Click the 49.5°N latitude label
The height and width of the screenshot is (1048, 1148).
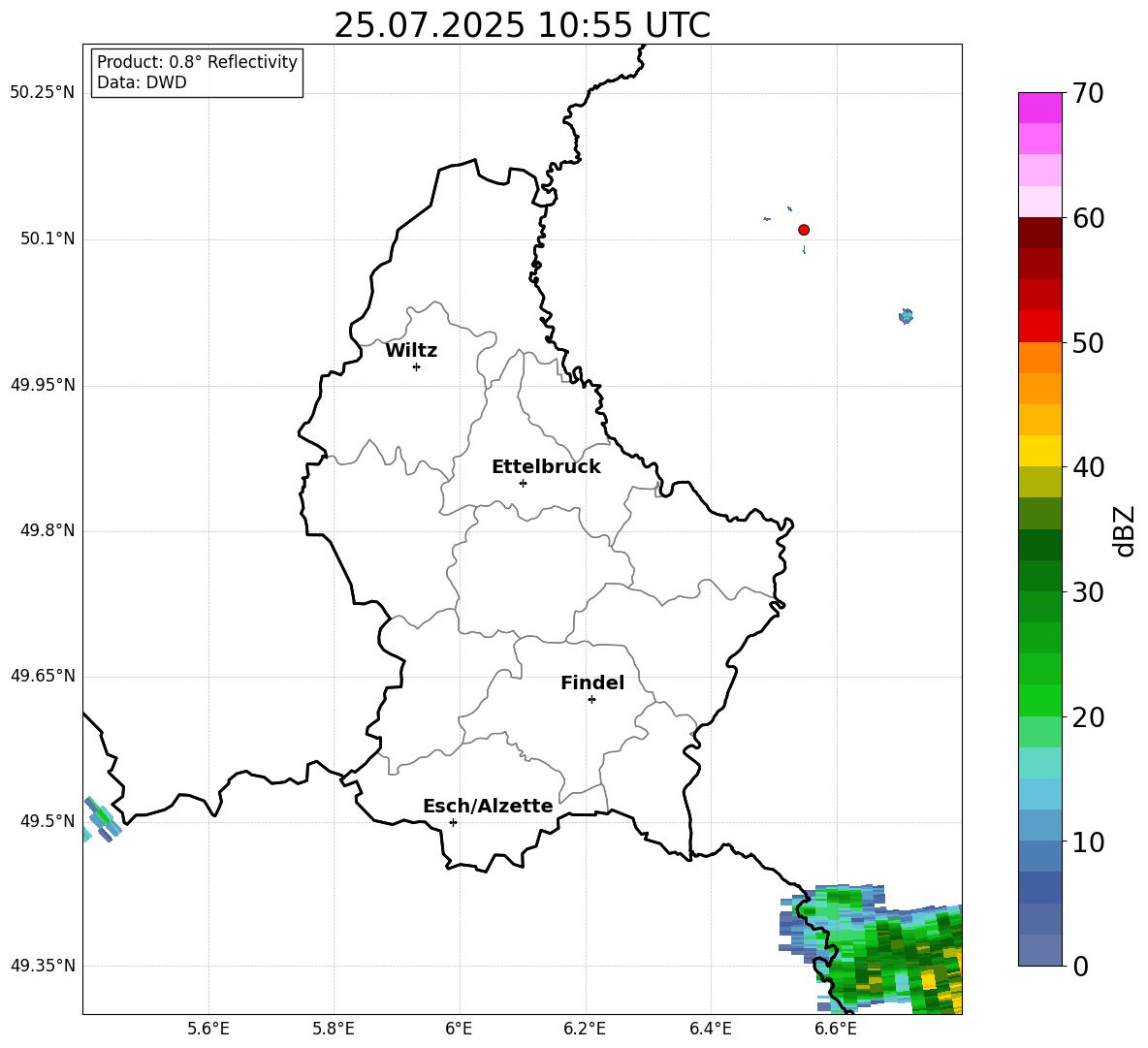[48, 821]
